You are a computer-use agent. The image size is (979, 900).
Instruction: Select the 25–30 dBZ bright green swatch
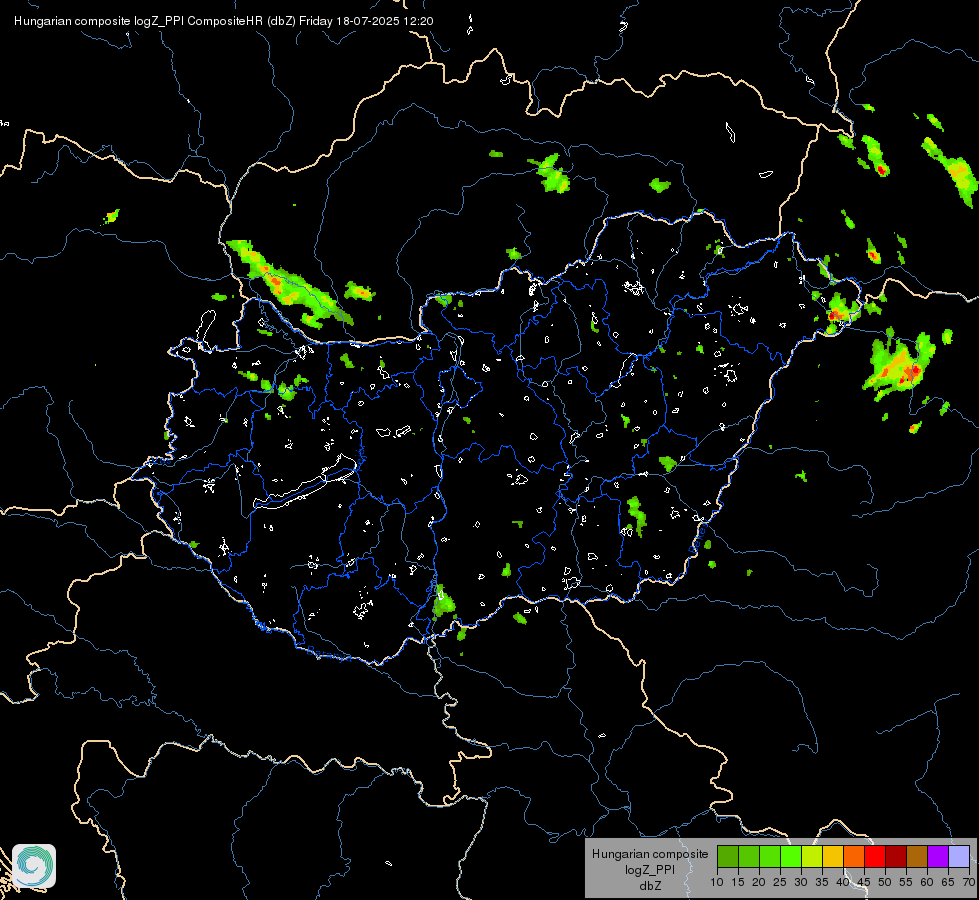[791, 856]
